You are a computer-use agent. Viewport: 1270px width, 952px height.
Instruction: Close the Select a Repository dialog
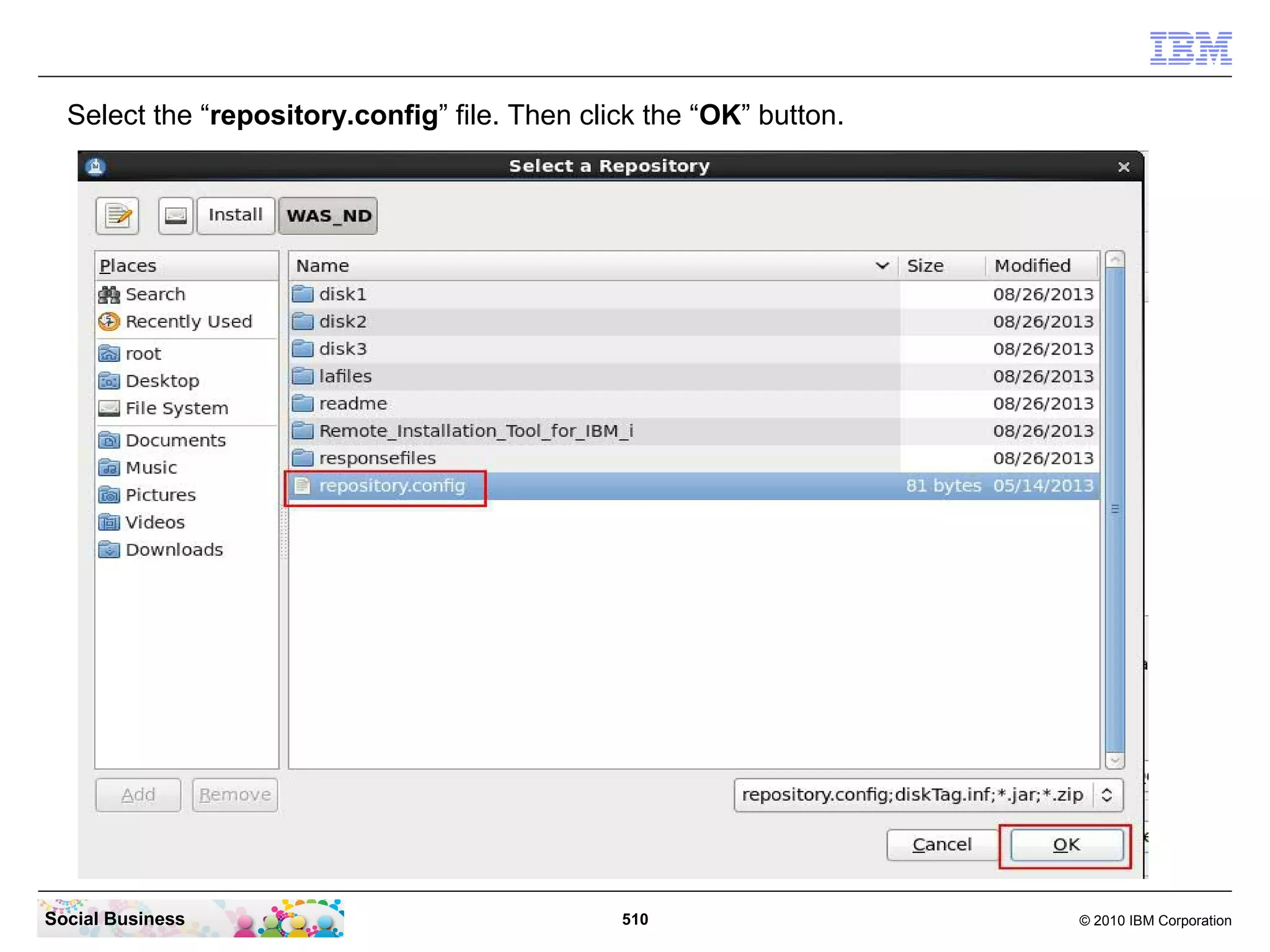tap(1124, 167)
